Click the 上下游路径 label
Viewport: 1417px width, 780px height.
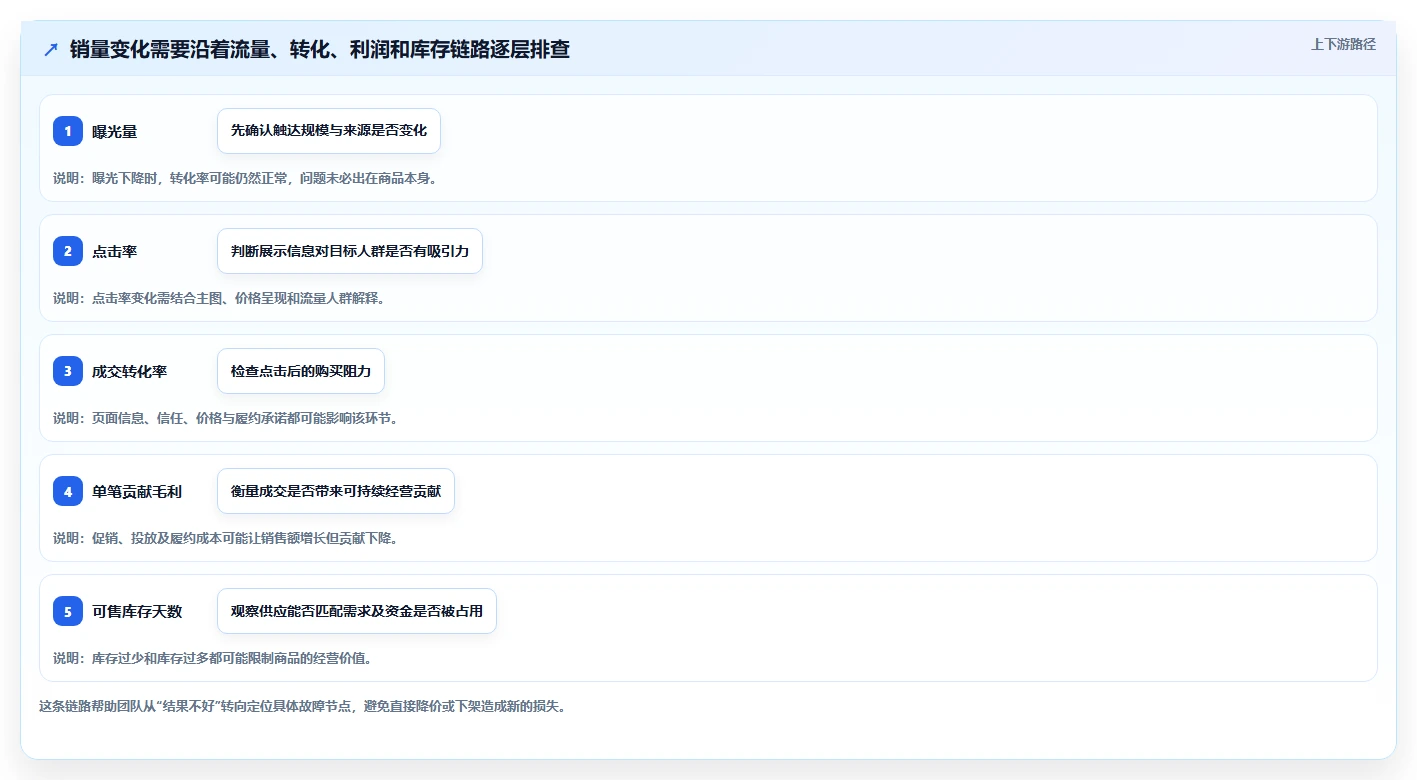[x=1344, y=44]
